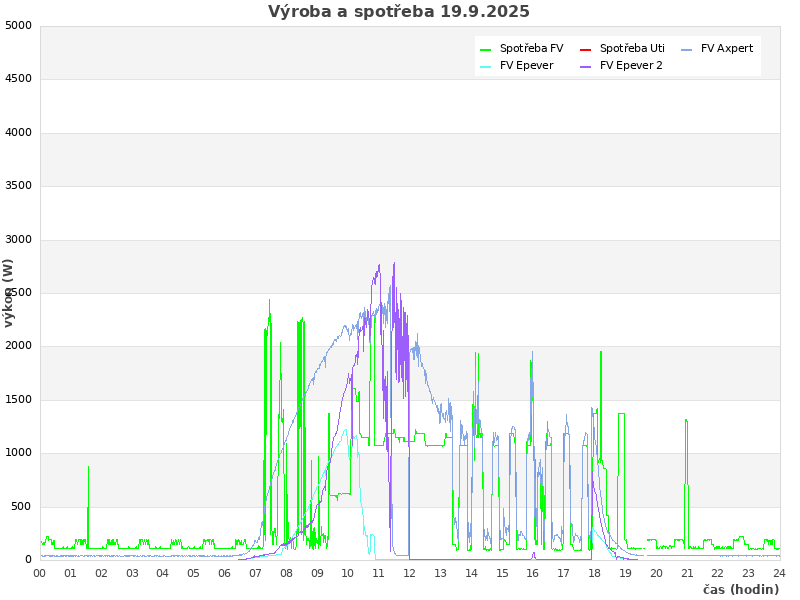Click the 3000 value on the y-axis
Viewport: 800px width, 600px height.
pyautogui.click(x=18, y=239)
